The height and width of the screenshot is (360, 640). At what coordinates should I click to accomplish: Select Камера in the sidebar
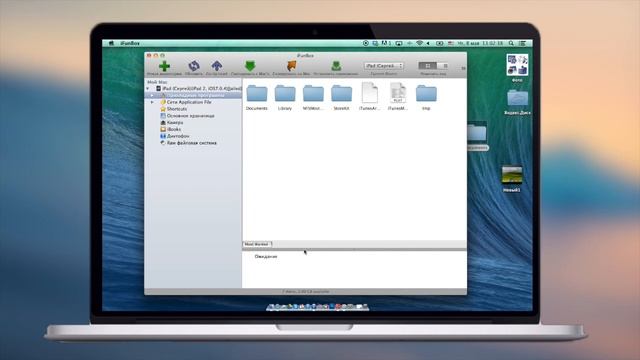(x=175, y=122)
